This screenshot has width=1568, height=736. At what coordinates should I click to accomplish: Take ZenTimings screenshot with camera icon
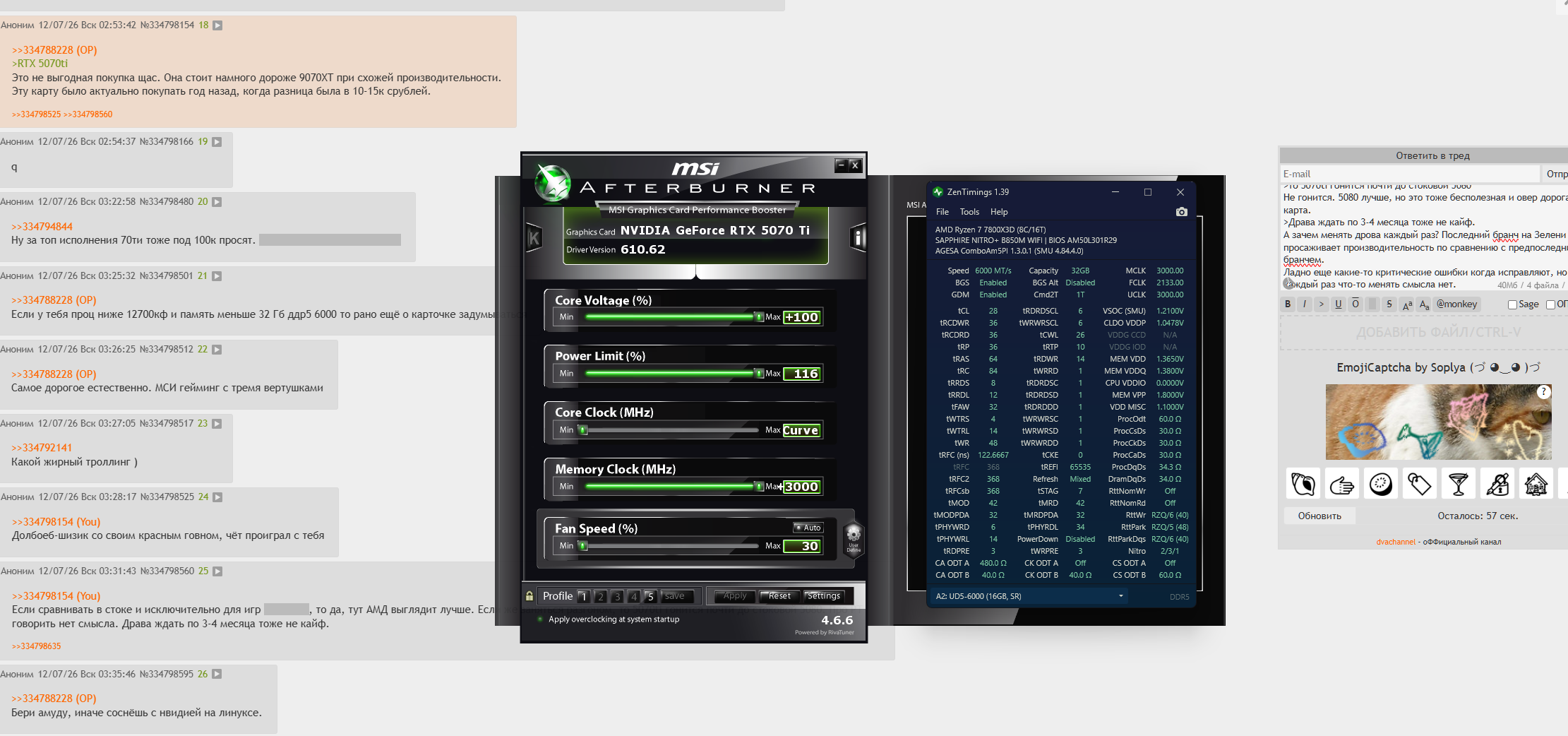[x=1182, y=212]
